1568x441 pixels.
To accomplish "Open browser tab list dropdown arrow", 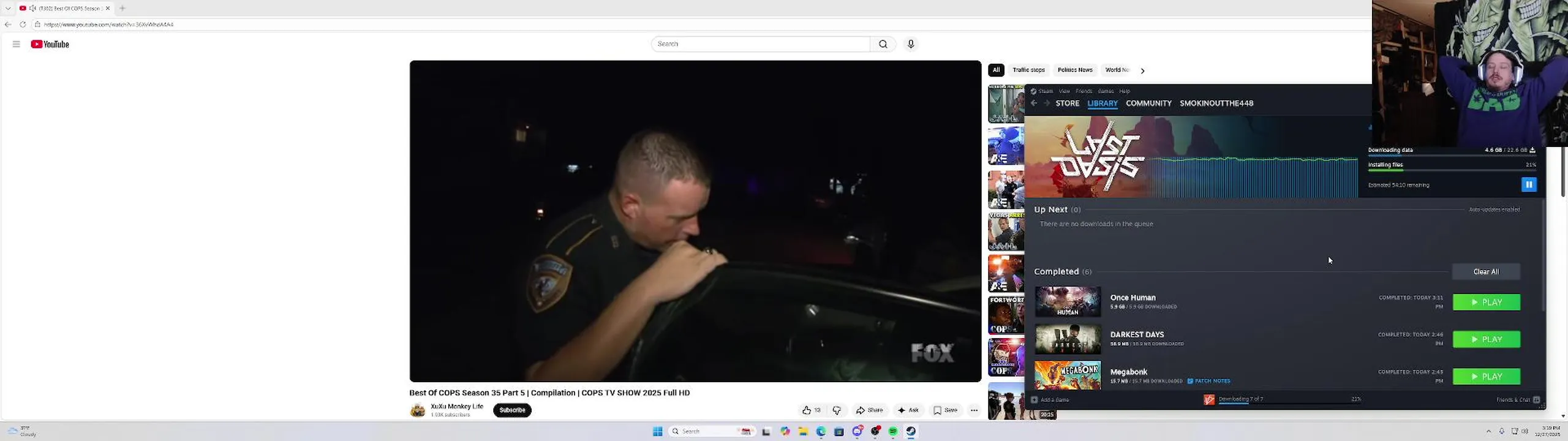I will (x=8, y=9).
